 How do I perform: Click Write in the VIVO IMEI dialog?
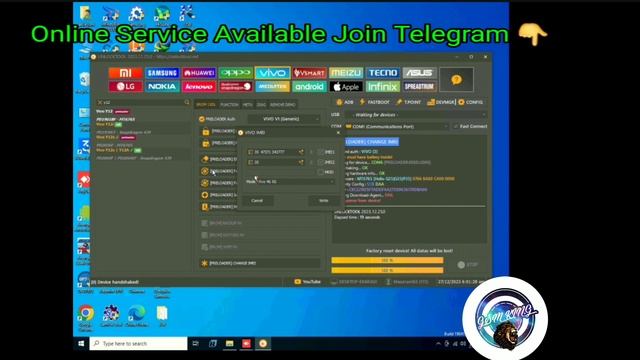(x=324, y=201)
